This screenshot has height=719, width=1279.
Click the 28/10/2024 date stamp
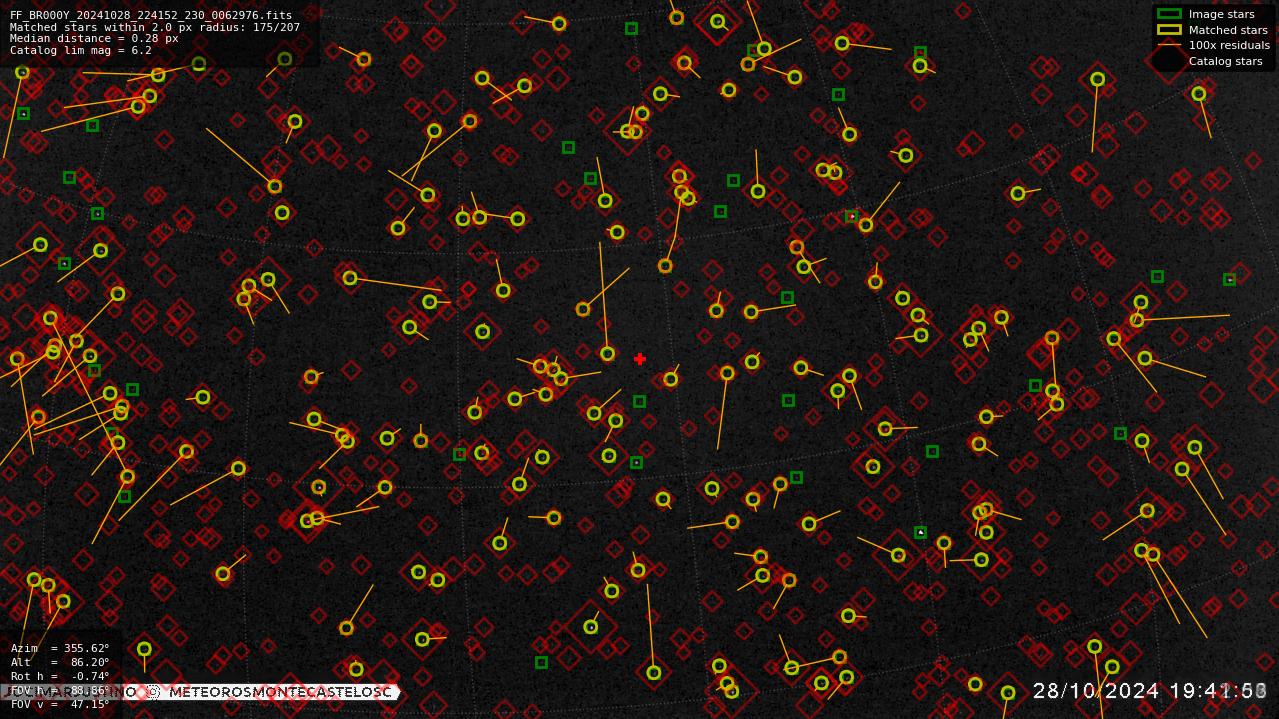1096,691
